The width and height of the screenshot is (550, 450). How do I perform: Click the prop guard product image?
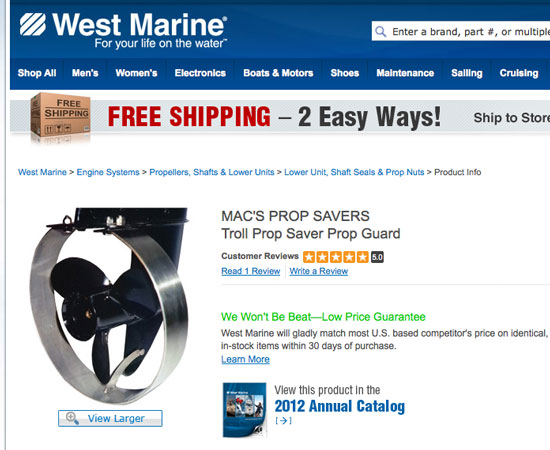pos(109,305)
